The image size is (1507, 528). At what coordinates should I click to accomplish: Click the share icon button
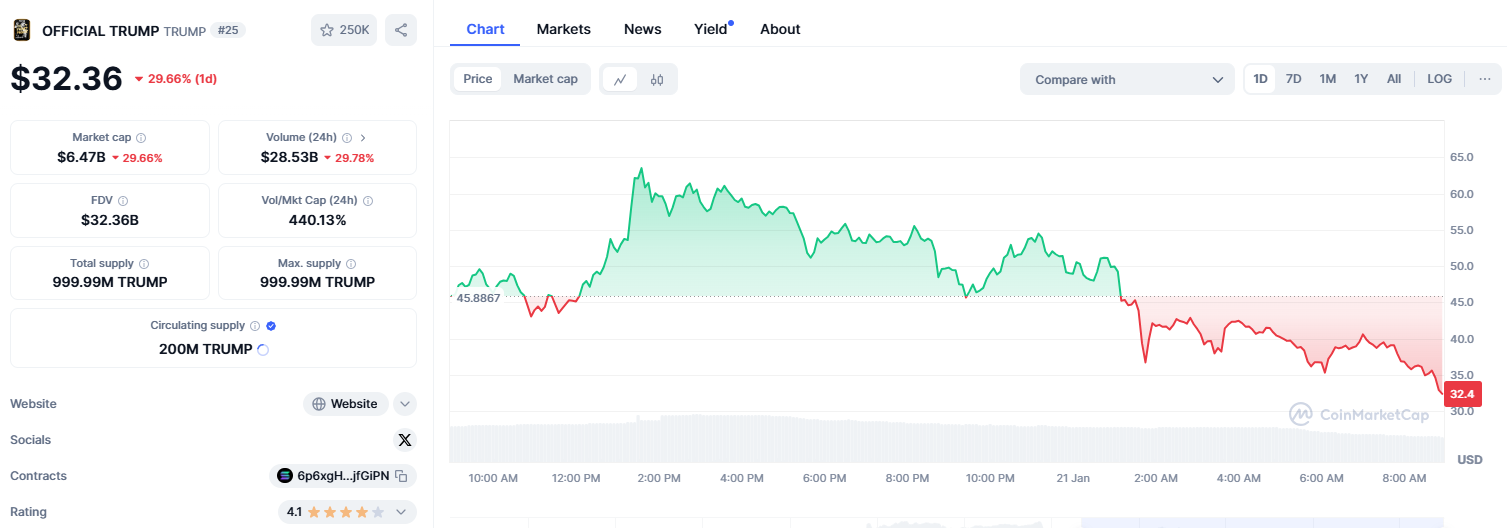401,30
